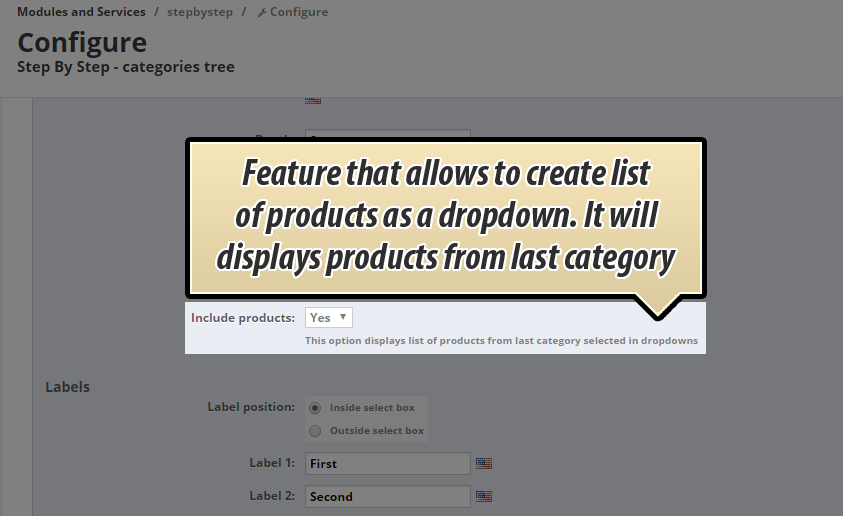Click the Labels section heading
The image size is (843, 516).
(67, 387)
